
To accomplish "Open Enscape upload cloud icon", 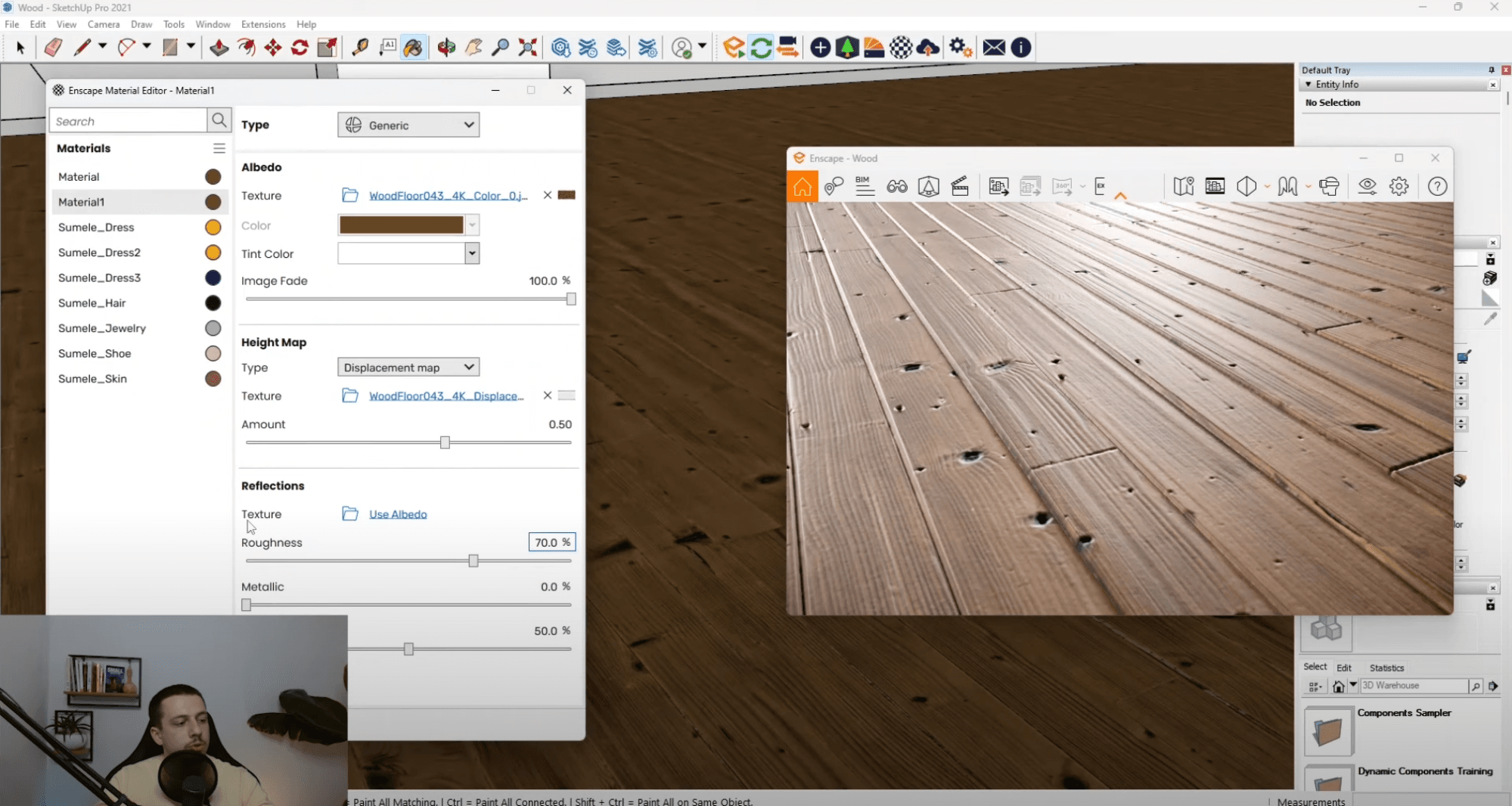I will (x=928, y=48).
